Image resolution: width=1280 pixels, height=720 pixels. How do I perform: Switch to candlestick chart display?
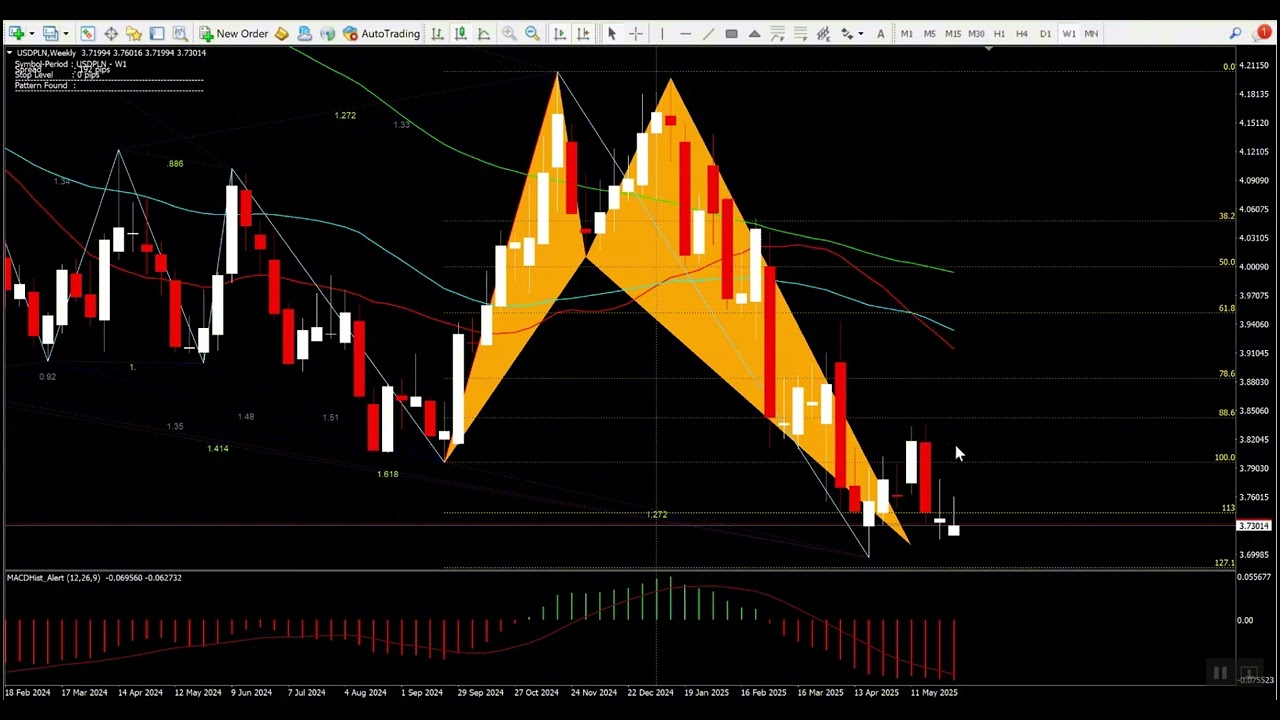pos(460,34)
